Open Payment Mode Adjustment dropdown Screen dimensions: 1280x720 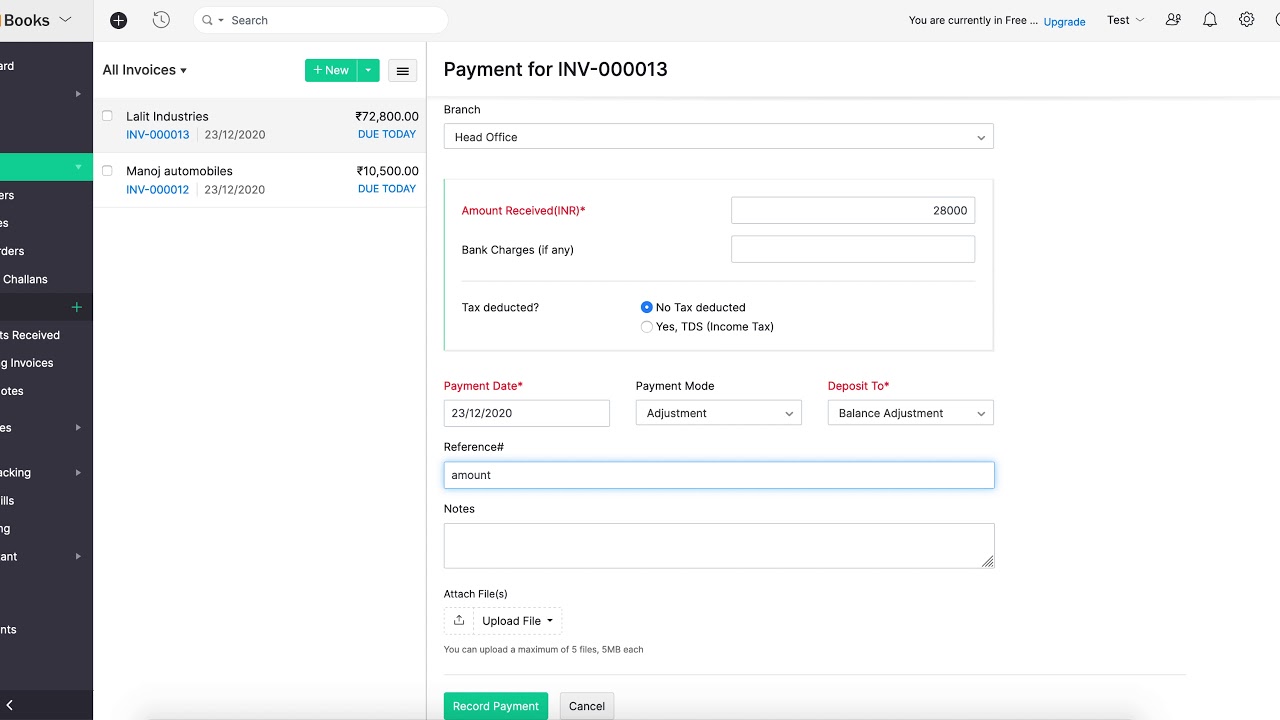pyautogui.click(x=718, y=413)
